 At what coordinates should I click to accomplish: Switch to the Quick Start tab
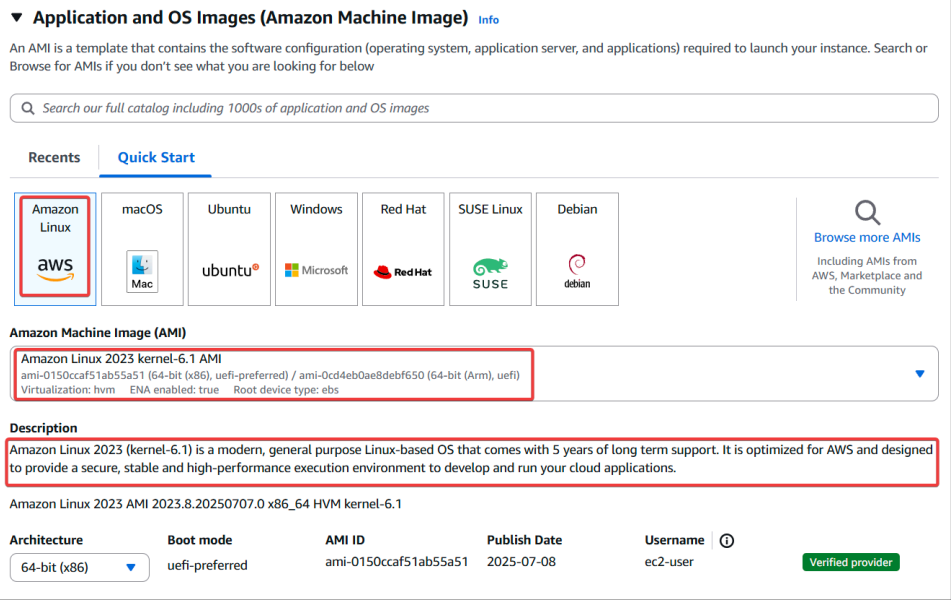coord(156,158)
